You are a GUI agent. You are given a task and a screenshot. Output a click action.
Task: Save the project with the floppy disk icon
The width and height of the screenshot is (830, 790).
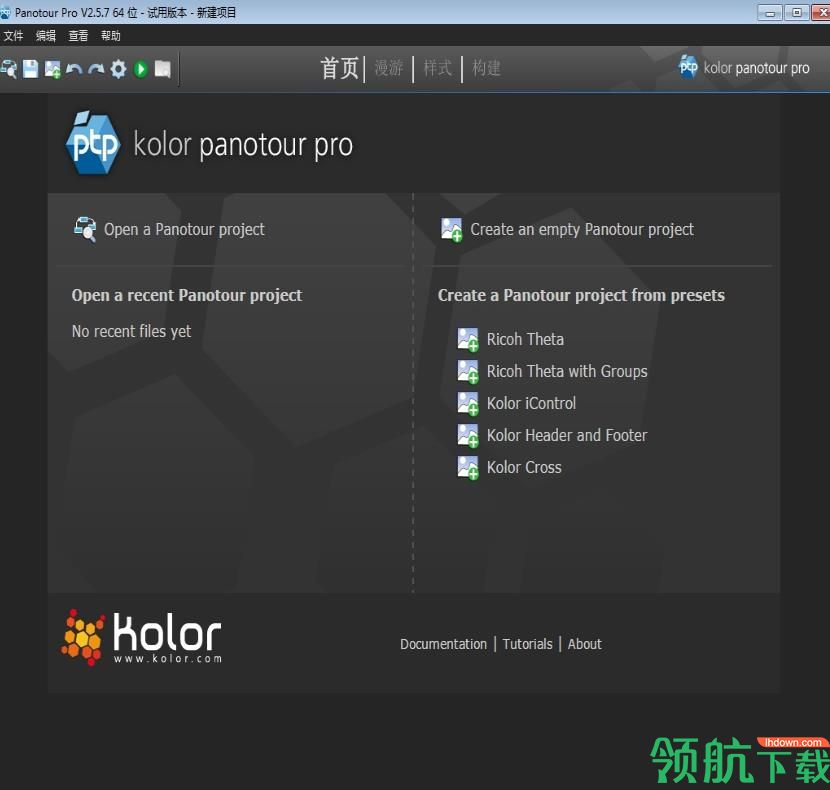[30, 69]
